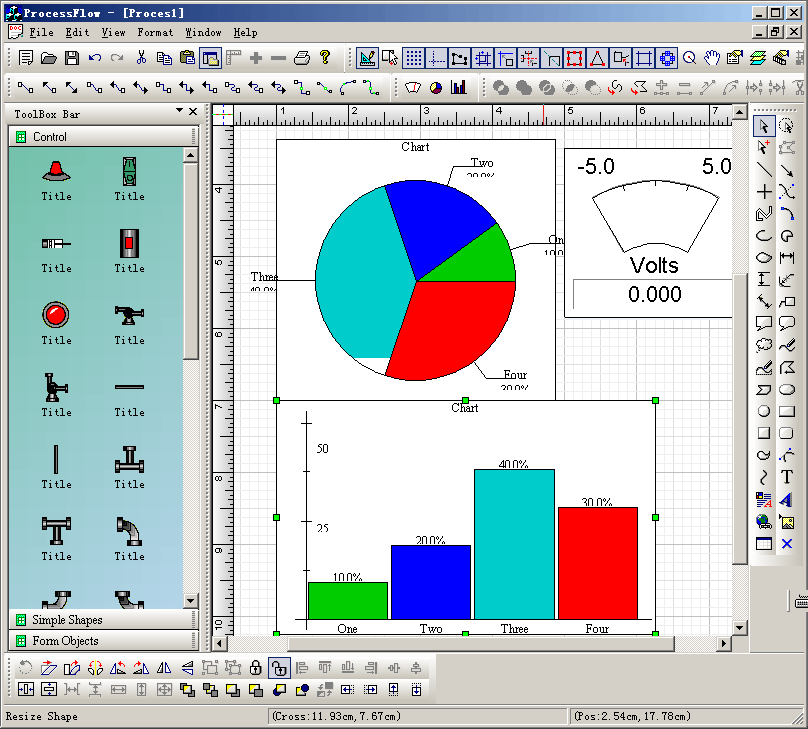Insert a pie chart shape
Screen dimensions: 808x729
coord(436,88)
